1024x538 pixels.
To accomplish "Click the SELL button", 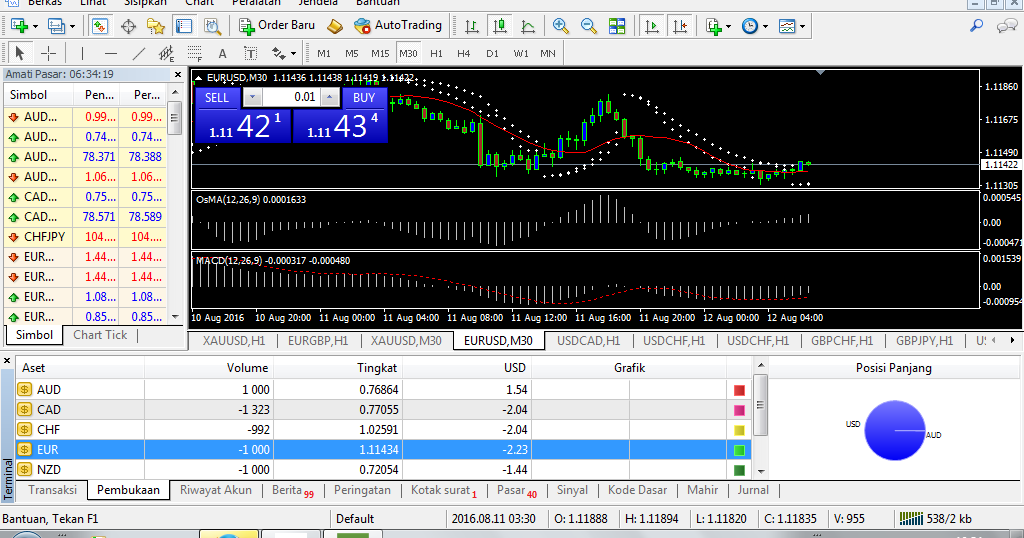I will [x=217, y=97].
